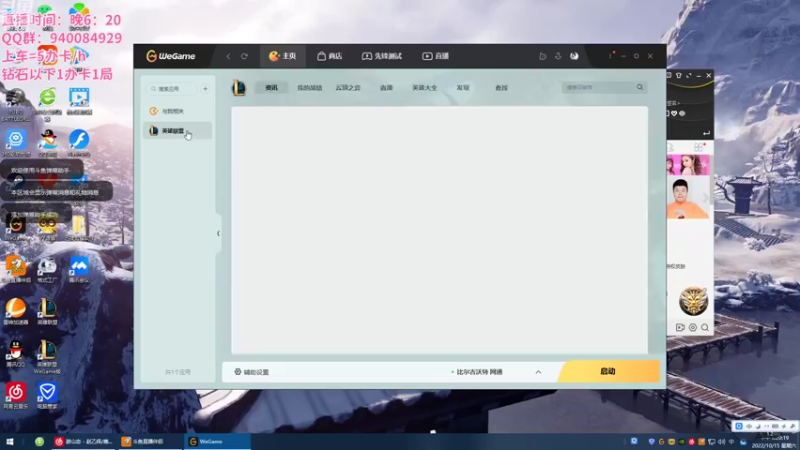Add an application with the plus button

tap(205, 89)
